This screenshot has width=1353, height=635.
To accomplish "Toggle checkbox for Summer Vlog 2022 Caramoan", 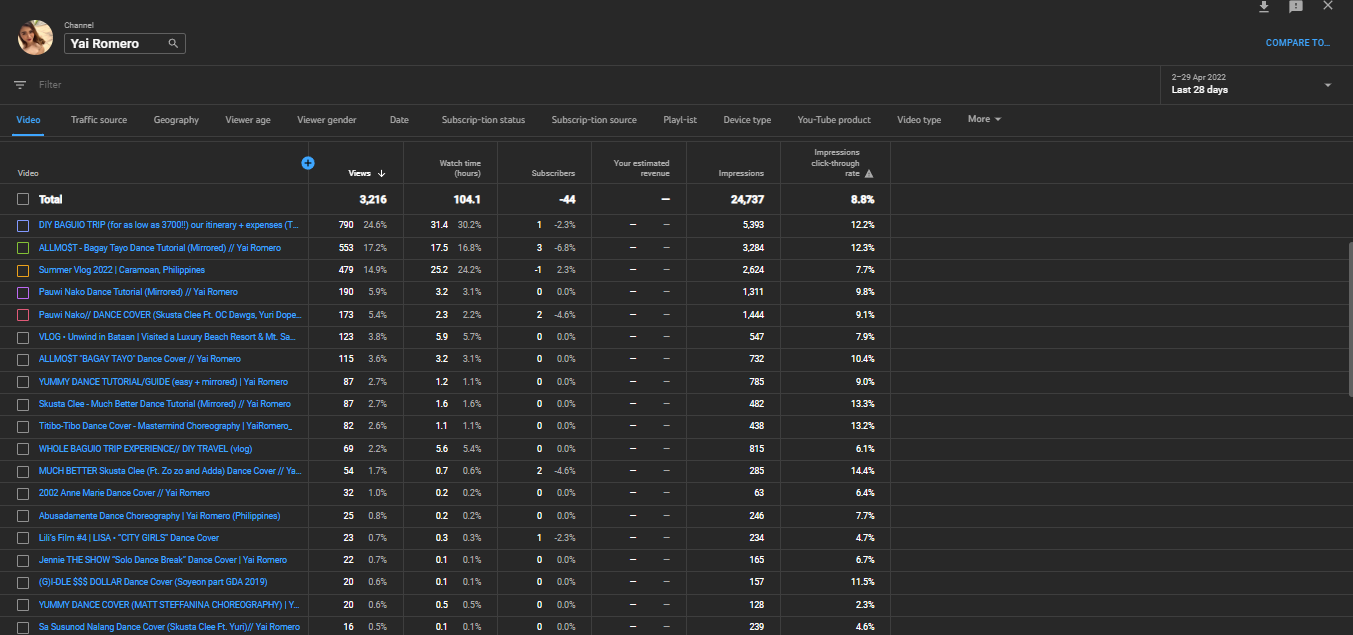I will point(23,270).
